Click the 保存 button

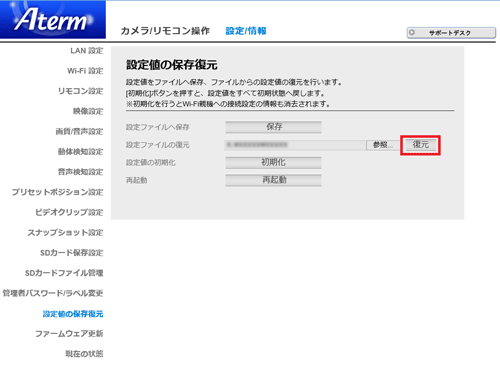[273, 127]
